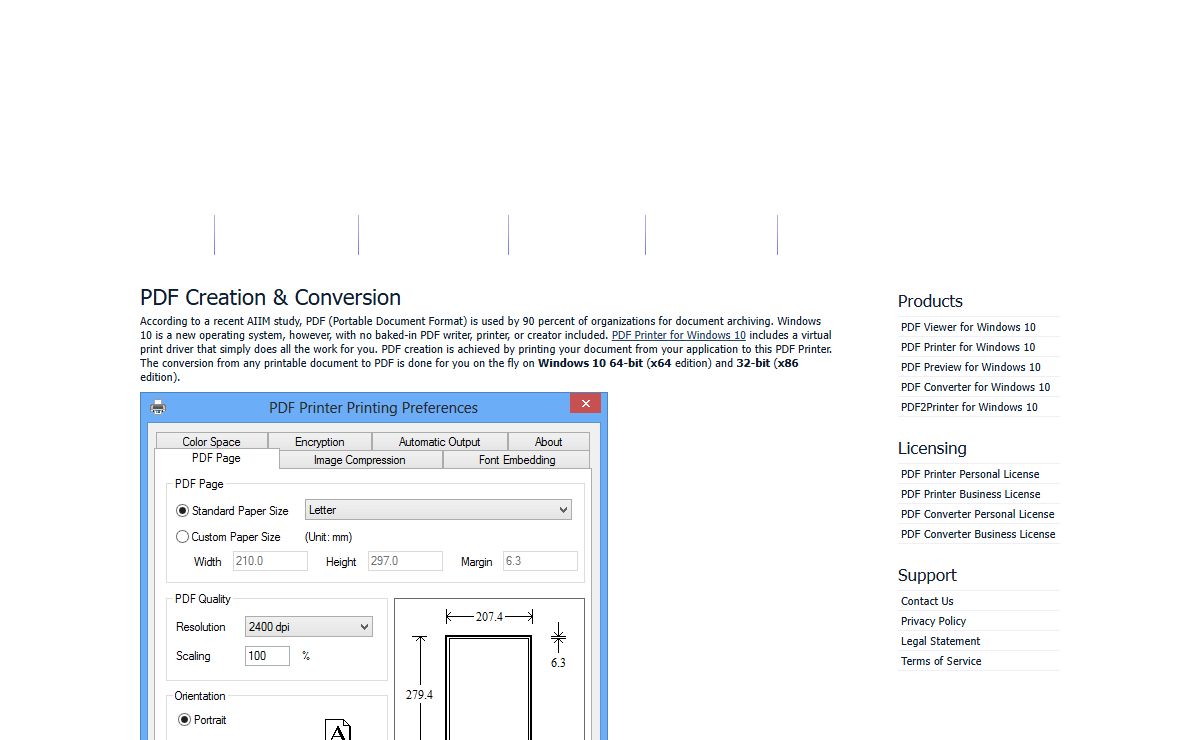The image size is (1200, 740).
Task: Click the page layout preview diagram
Action: 489,669
